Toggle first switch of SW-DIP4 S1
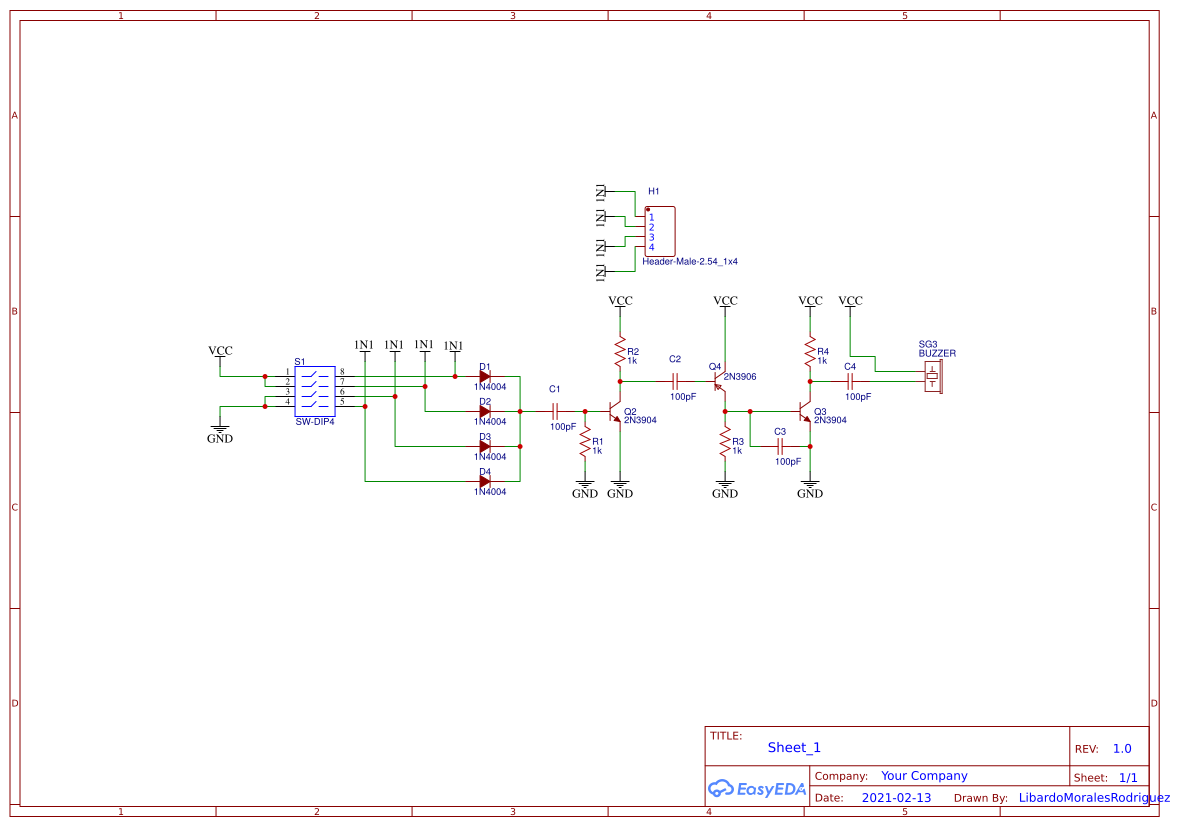Viewport: 1180px width, 827px height. 313,376
